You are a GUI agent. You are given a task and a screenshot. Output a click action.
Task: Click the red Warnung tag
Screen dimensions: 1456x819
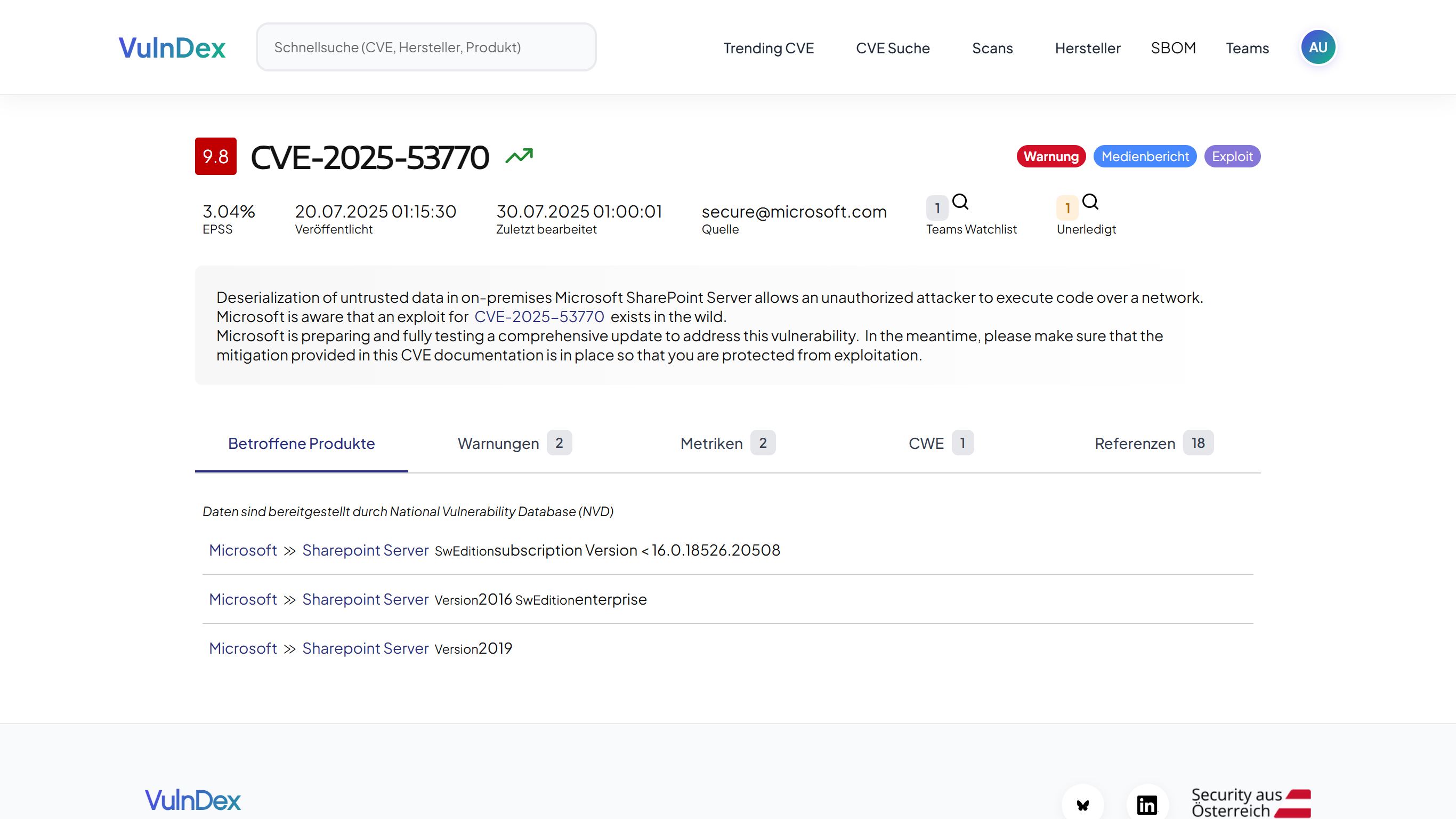[x=1051, y=157]
